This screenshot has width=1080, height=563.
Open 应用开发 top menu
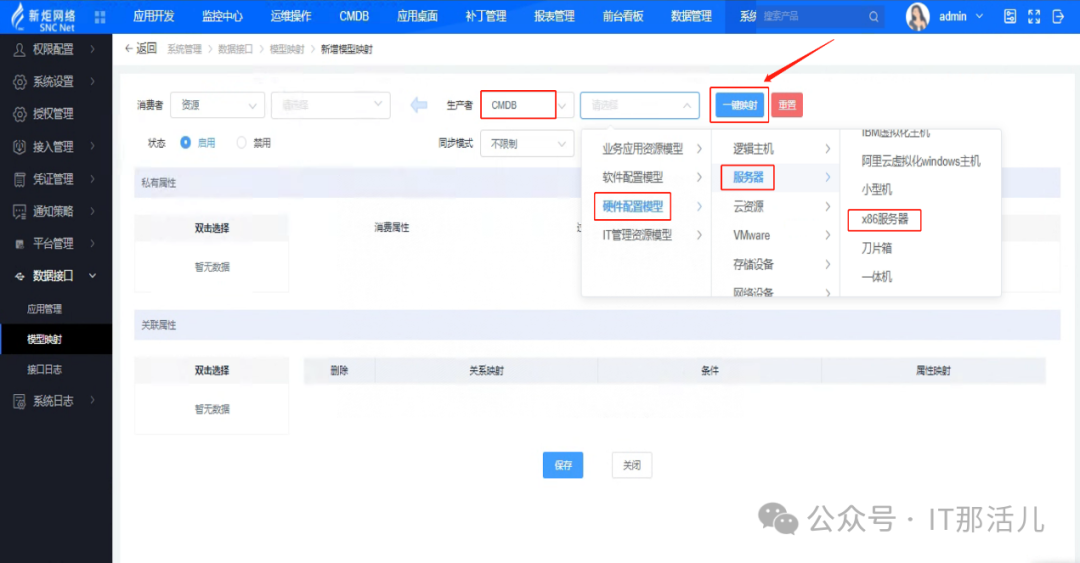point(154,17)
